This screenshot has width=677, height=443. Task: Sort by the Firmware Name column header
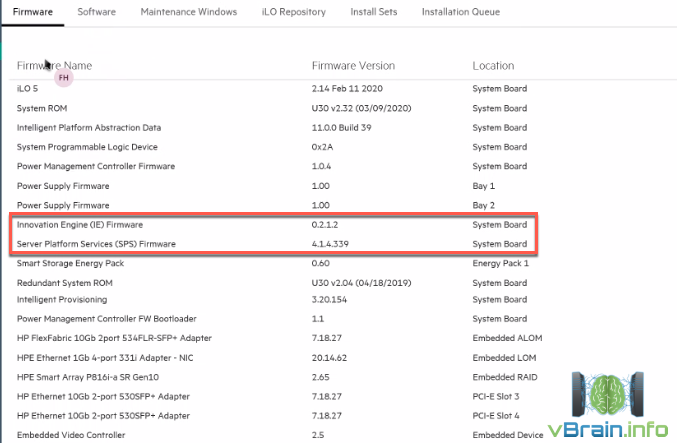tap(54, 66)
